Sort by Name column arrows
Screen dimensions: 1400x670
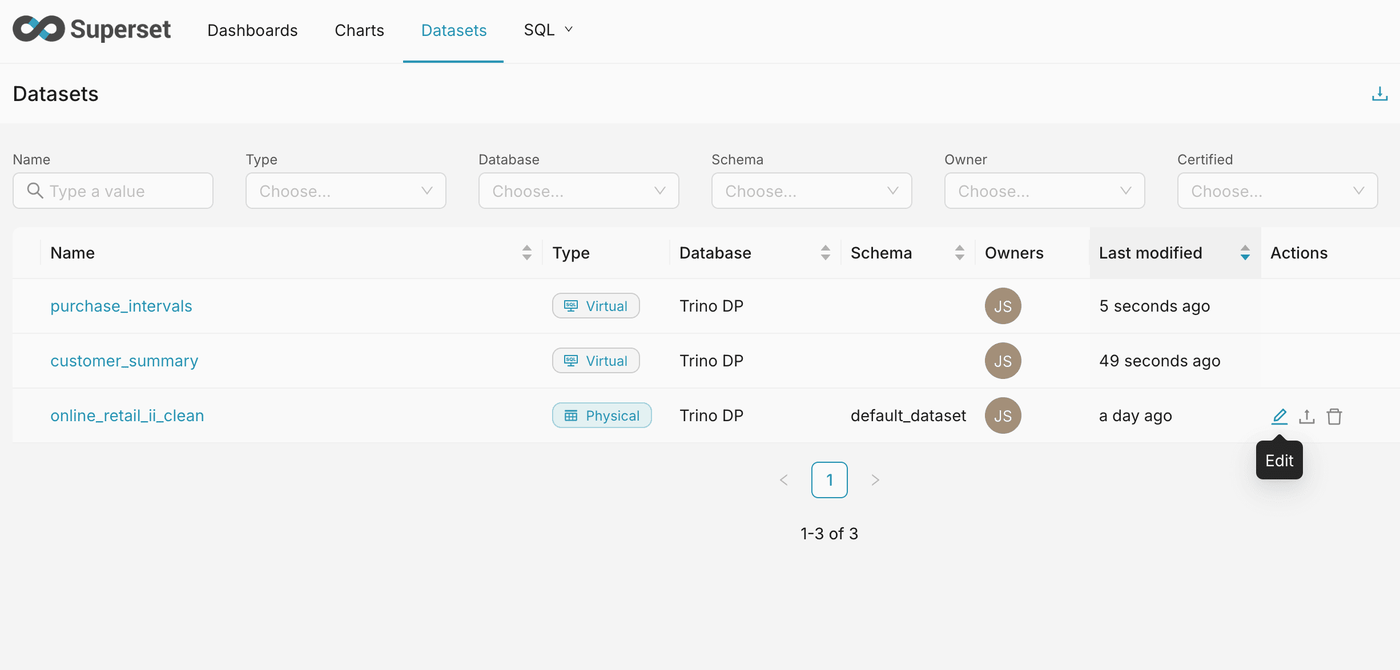(x=527, y=253)
